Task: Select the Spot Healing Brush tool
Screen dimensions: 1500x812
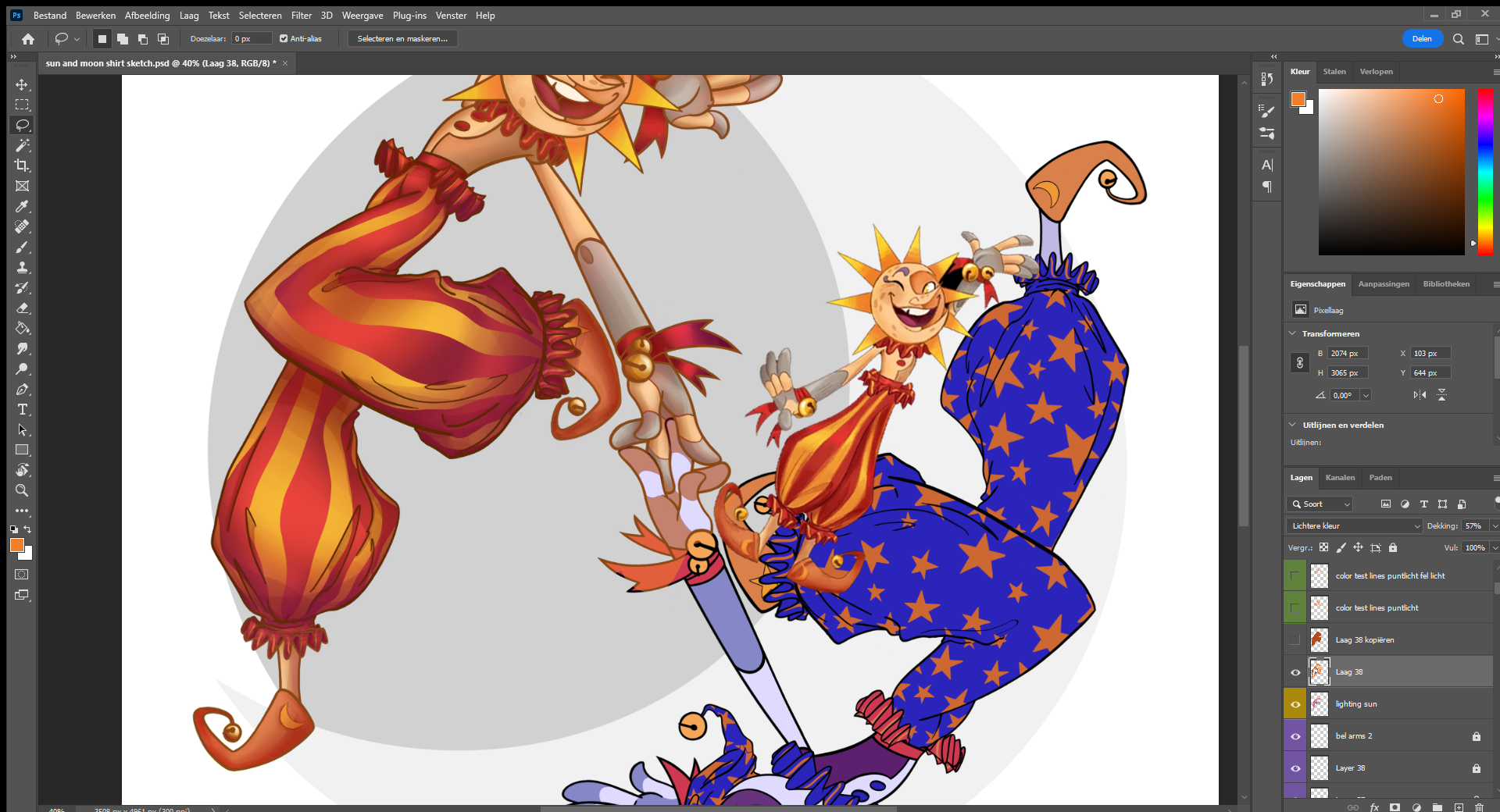Action: 22,226
